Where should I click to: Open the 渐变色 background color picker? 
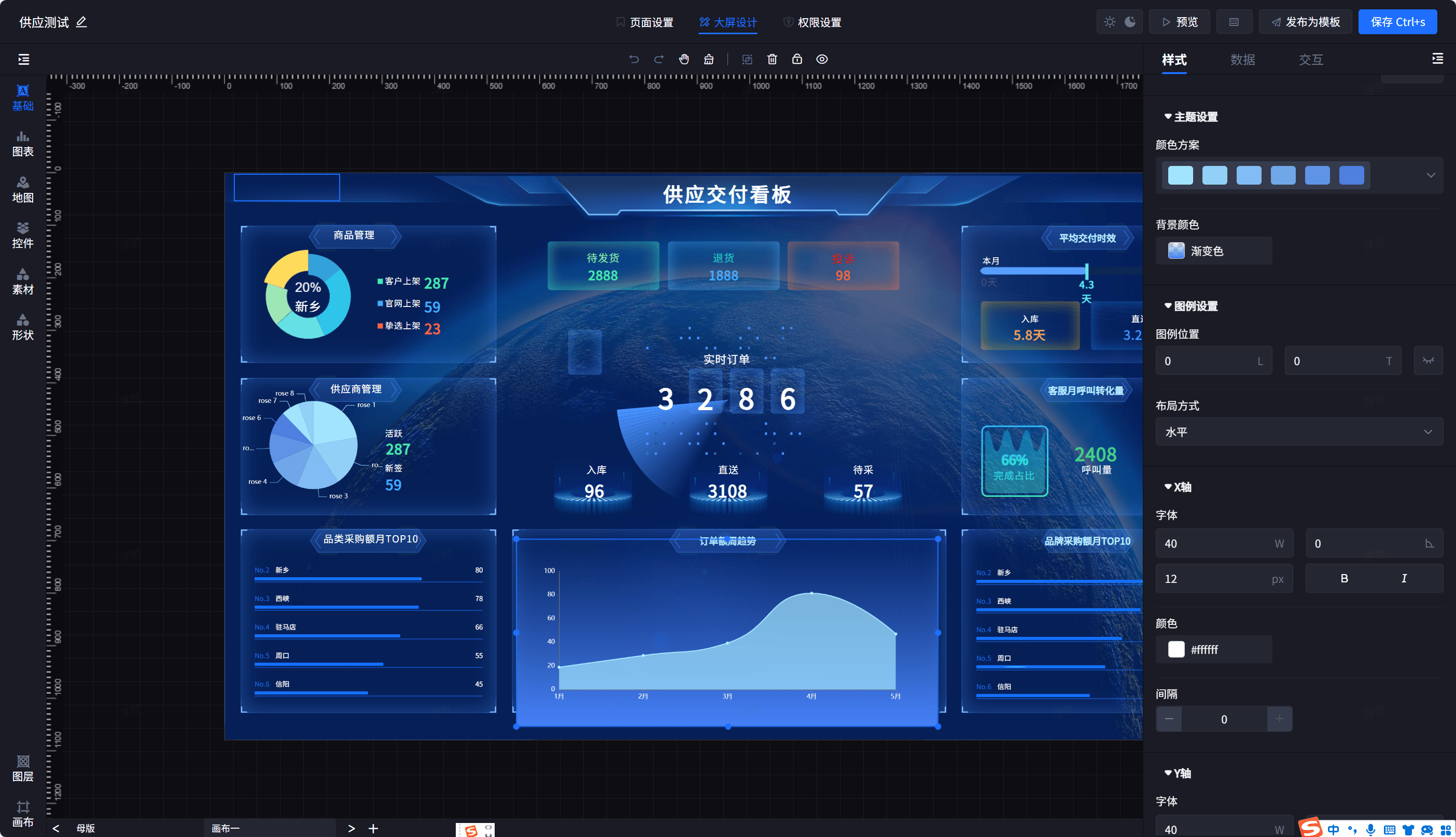(1213, 250)
